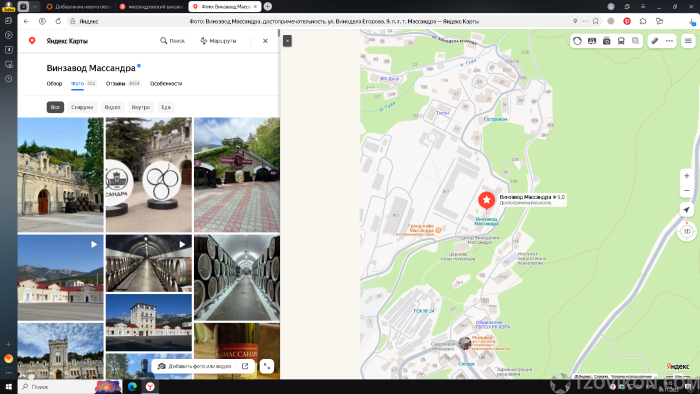Switch to the Обзор tab
This screenshot has width=700, height=394.
point(54,83)
